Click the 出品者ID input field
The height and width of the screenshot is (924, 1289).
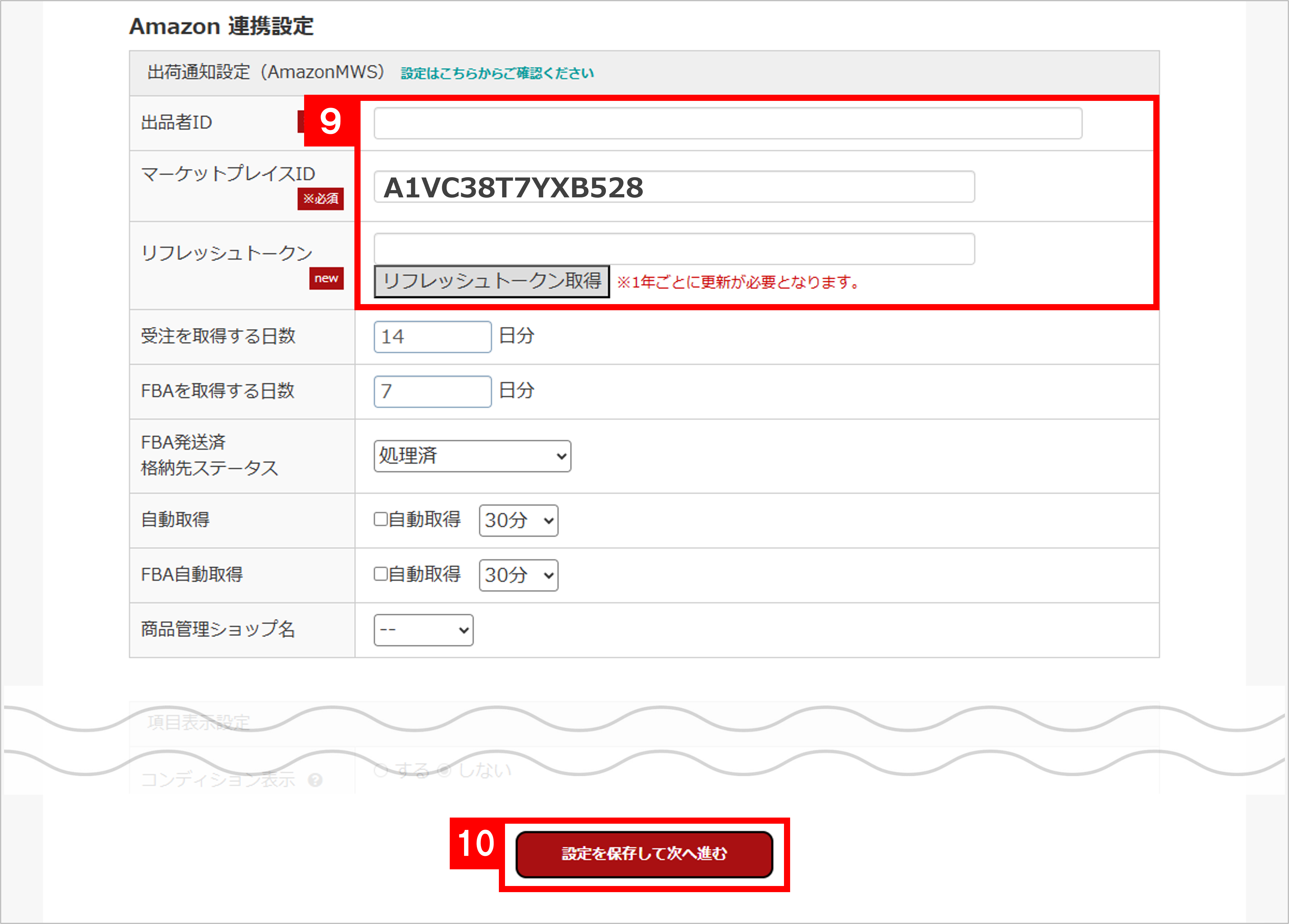[x=728, y=123]
